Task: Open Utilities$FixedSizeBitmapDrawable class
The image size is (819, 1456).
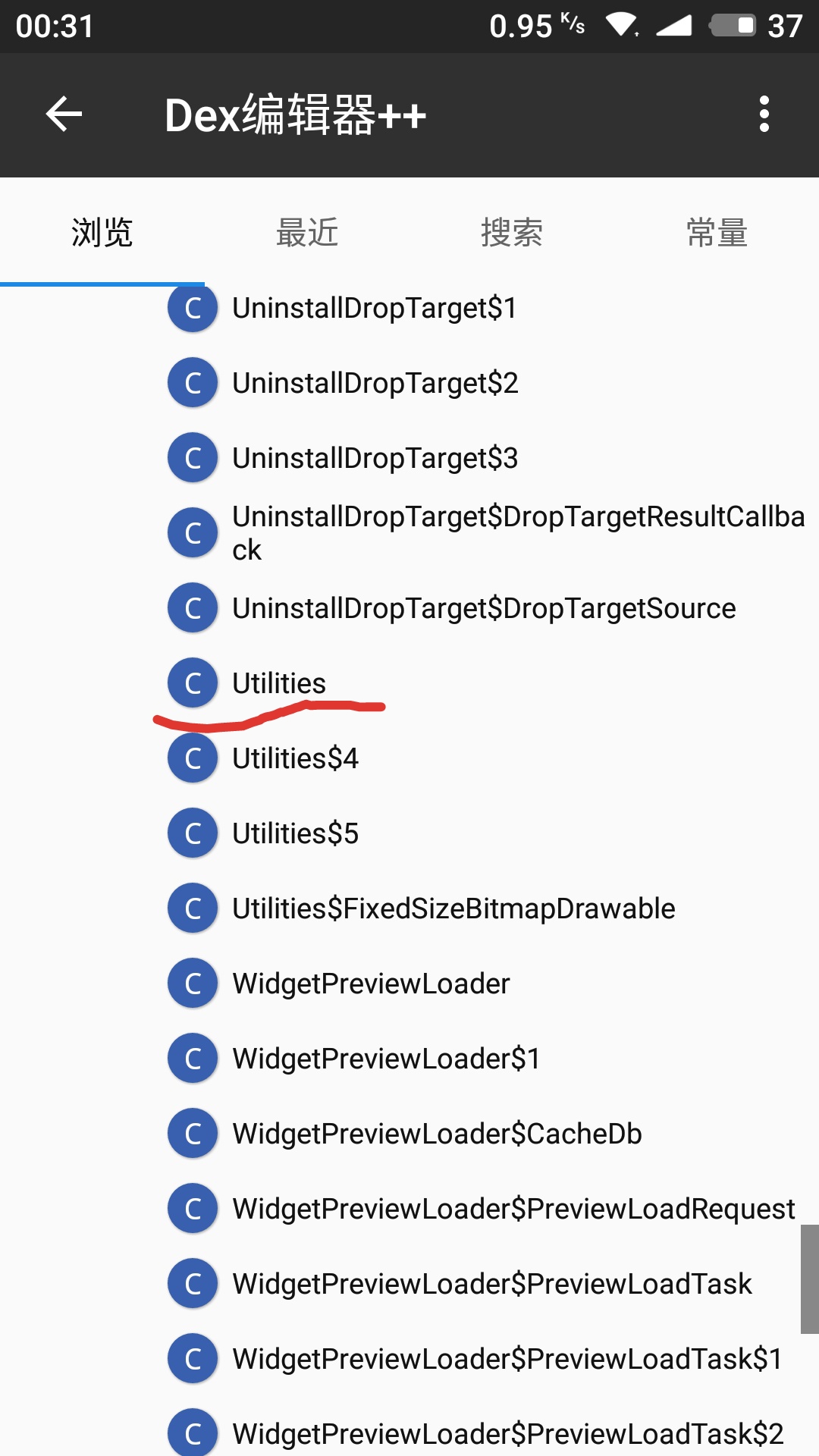Action: pyautogui.click(x=453, y=908)
